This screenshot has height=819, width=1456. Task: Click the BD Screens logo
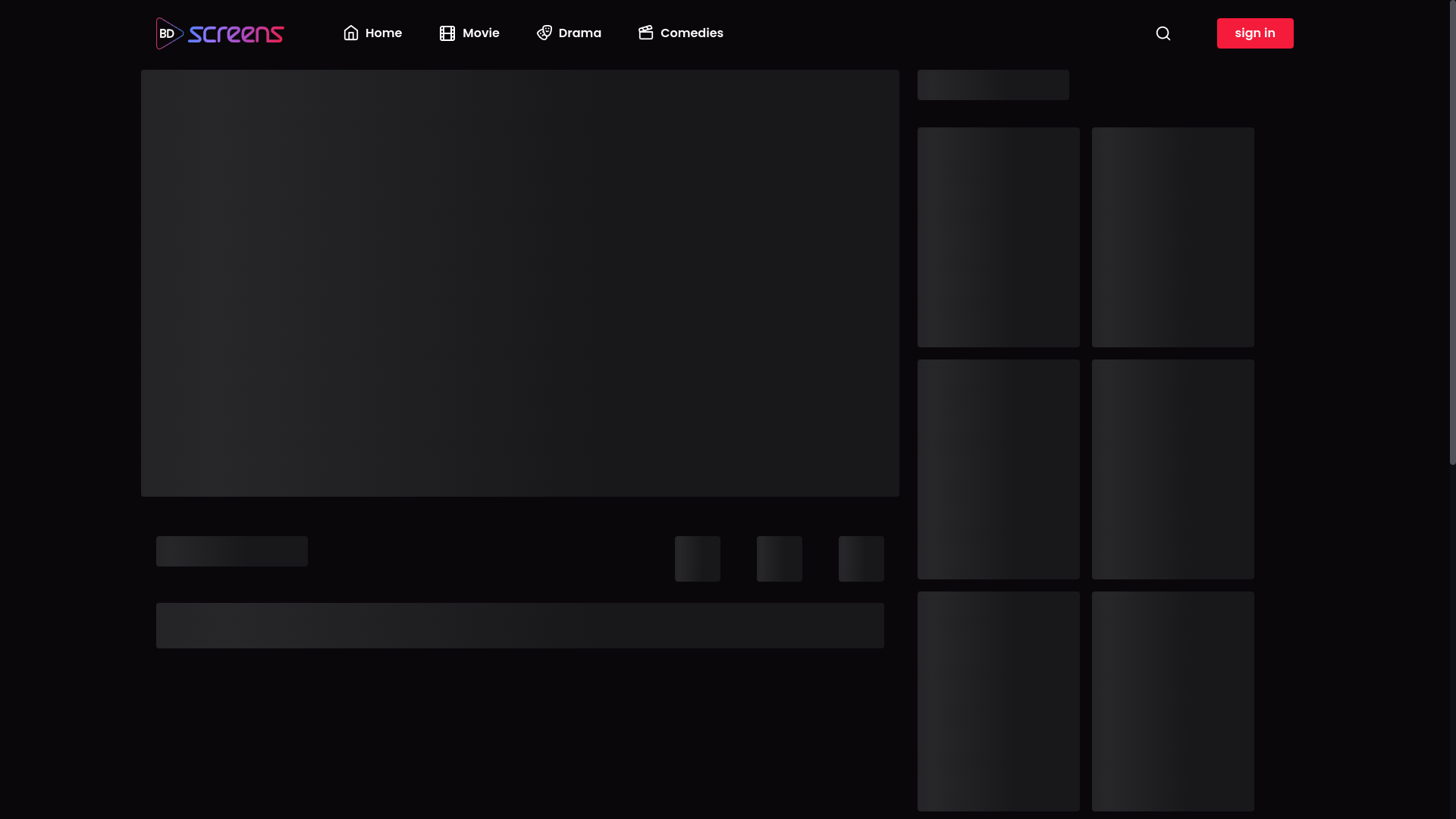(220, 33)
